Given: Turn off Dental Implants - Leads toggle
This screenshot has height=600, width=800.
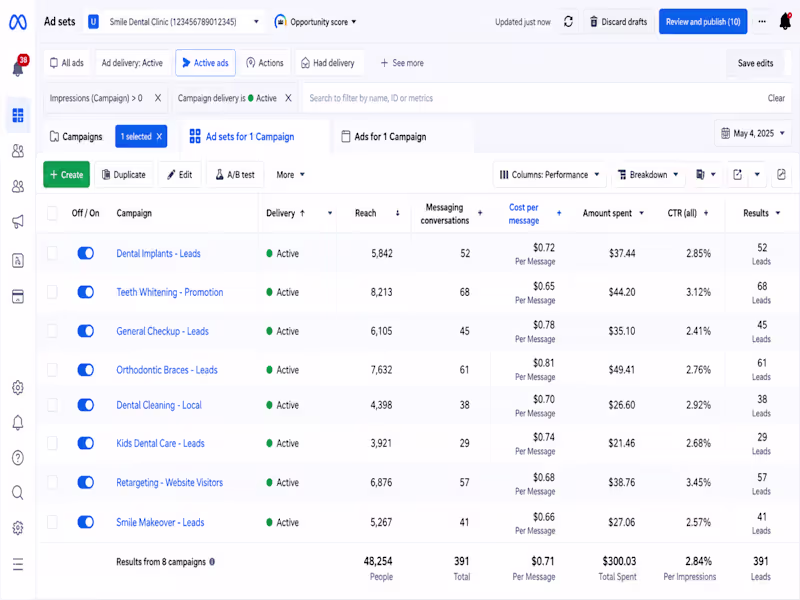Looking at the screenshot, I should coord(86,253).
